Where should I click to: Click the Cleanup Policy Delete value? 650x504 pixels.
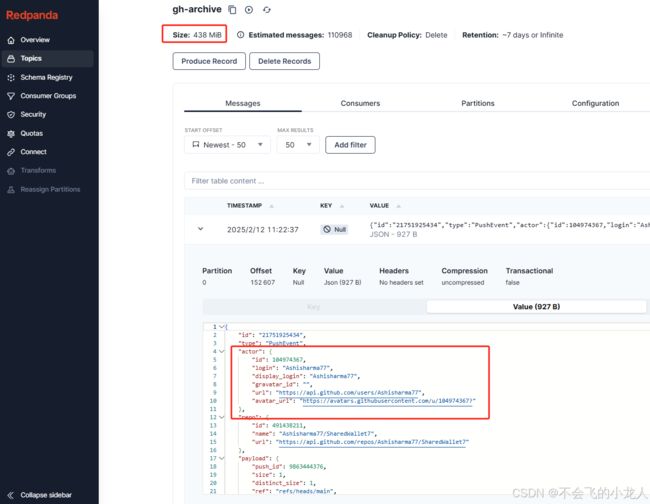436,35
